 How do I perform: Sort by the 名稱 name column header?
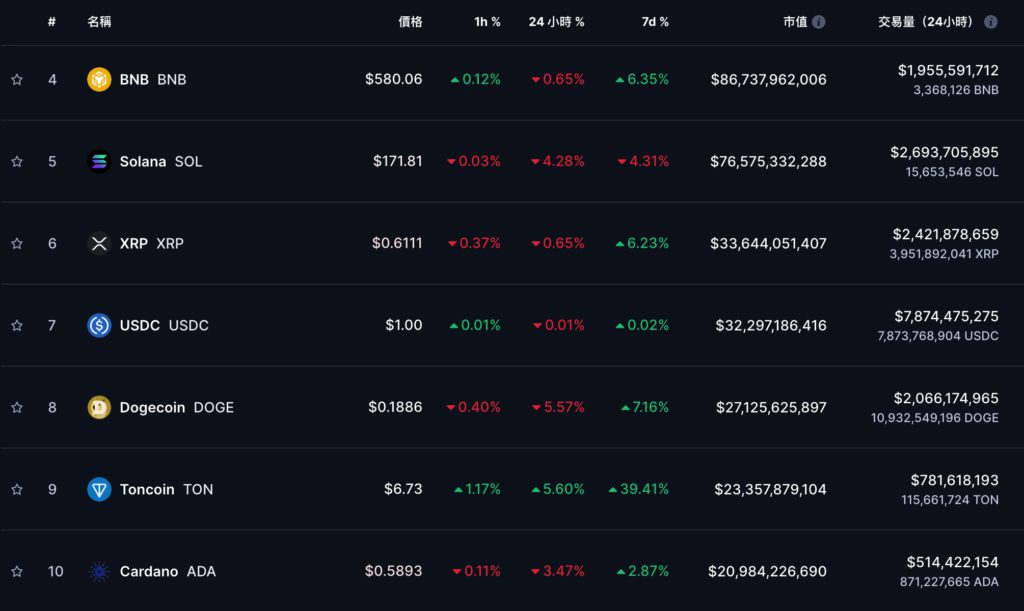99,22
